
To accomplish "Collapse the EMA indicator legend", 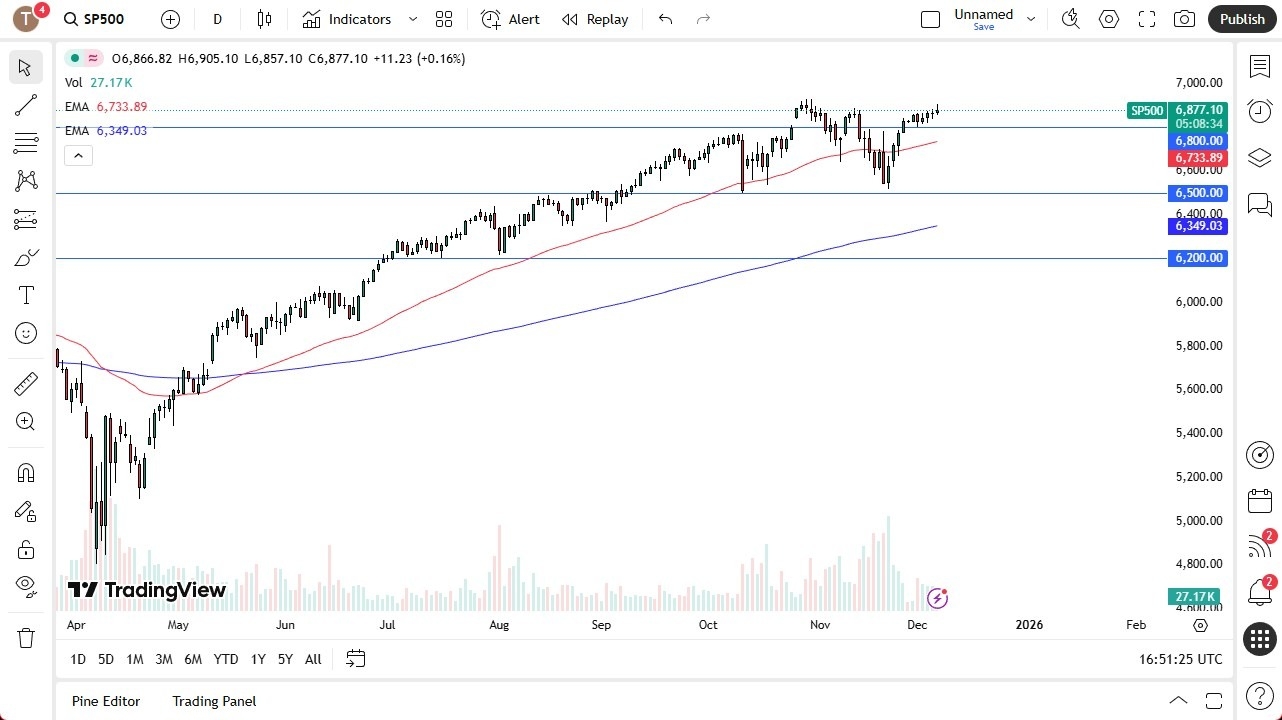I will (x=78, y=155).
